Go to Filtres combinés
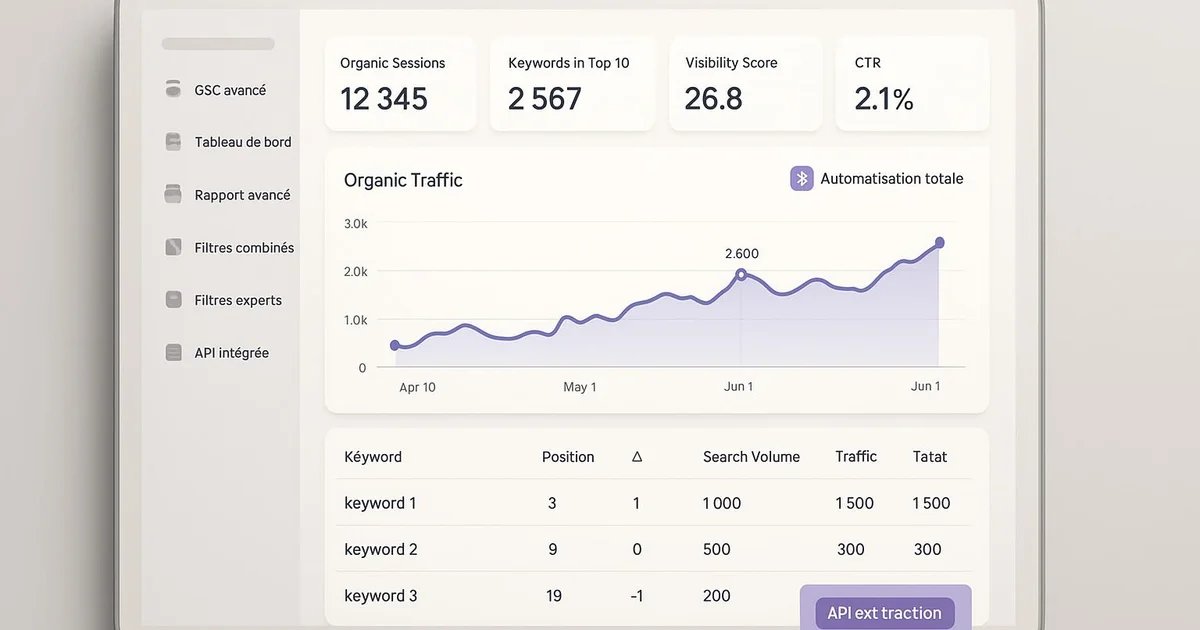 (x=244, y=247)
